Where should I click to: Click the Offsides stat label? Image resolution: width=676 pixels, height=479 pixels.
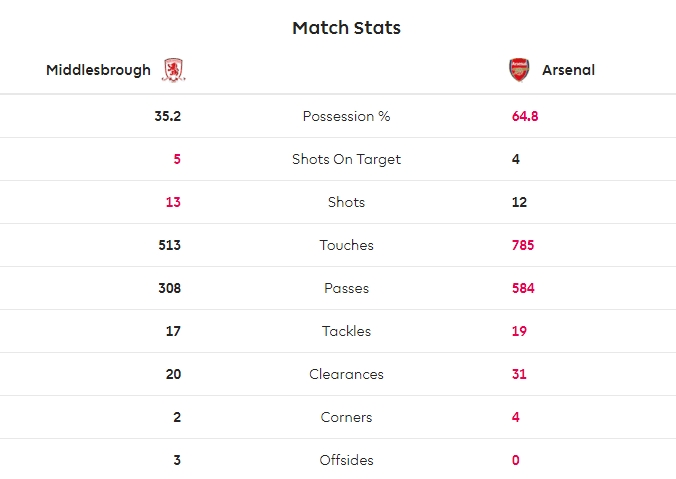tap(346, 460)
